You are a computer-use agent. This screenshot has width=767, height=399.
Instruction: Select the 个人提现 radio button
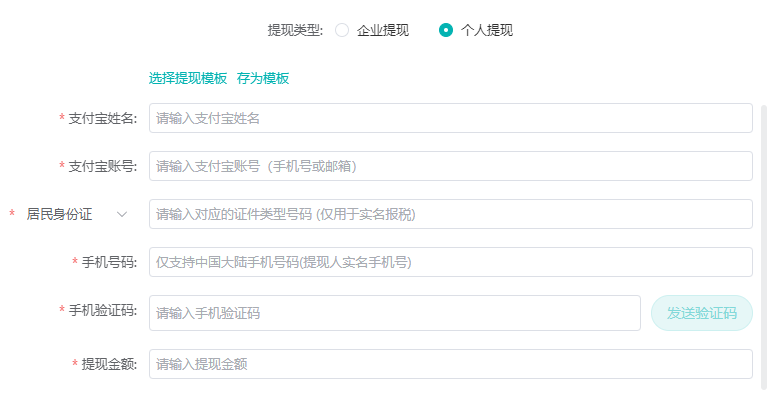coord(446,30)
